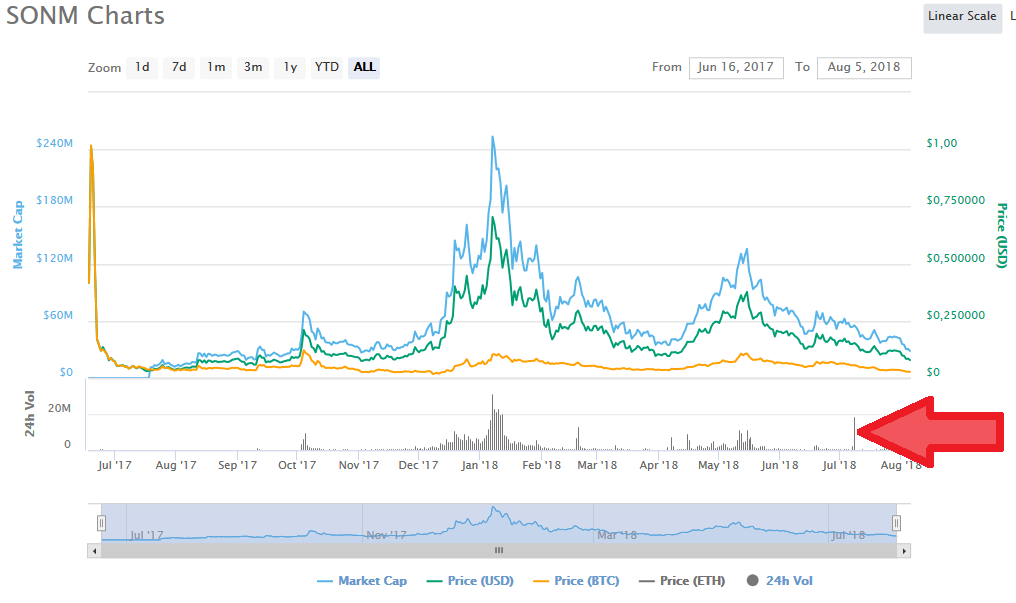The image size is (1016, 603).
Task: Click the SONM Charts heading
Action: (86, 16)
